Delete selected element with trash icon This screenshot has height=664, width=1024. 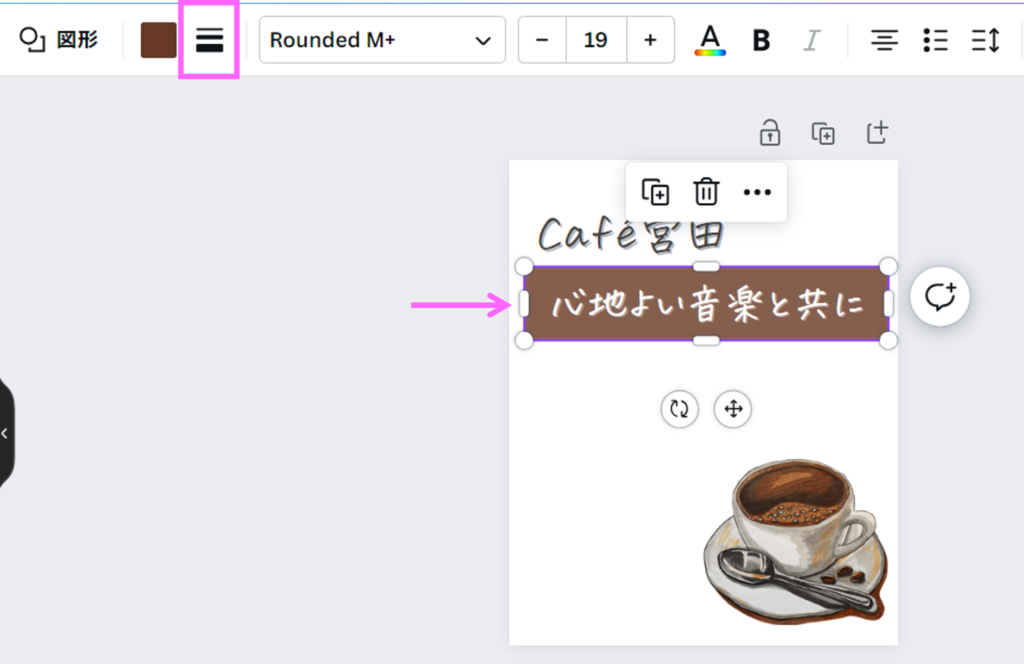[x=706, y=191]
